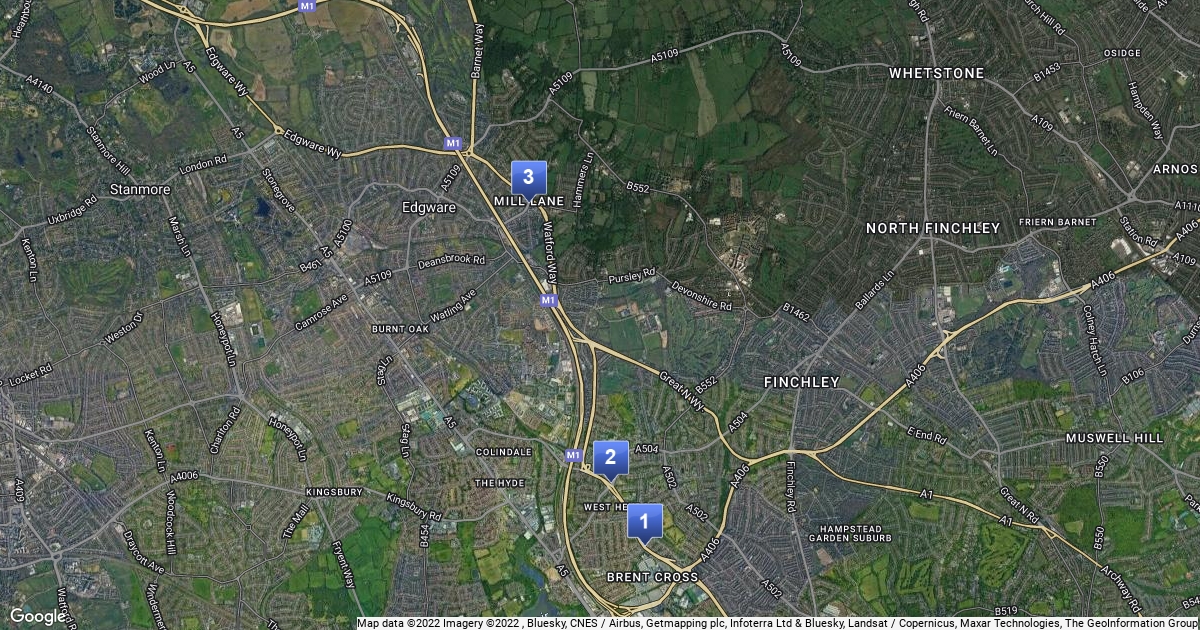Image resolution: width=1200 pixels, height=630 pixels.
Task: Click the MUSWELL HILL label
Action: coord(1114,438)
